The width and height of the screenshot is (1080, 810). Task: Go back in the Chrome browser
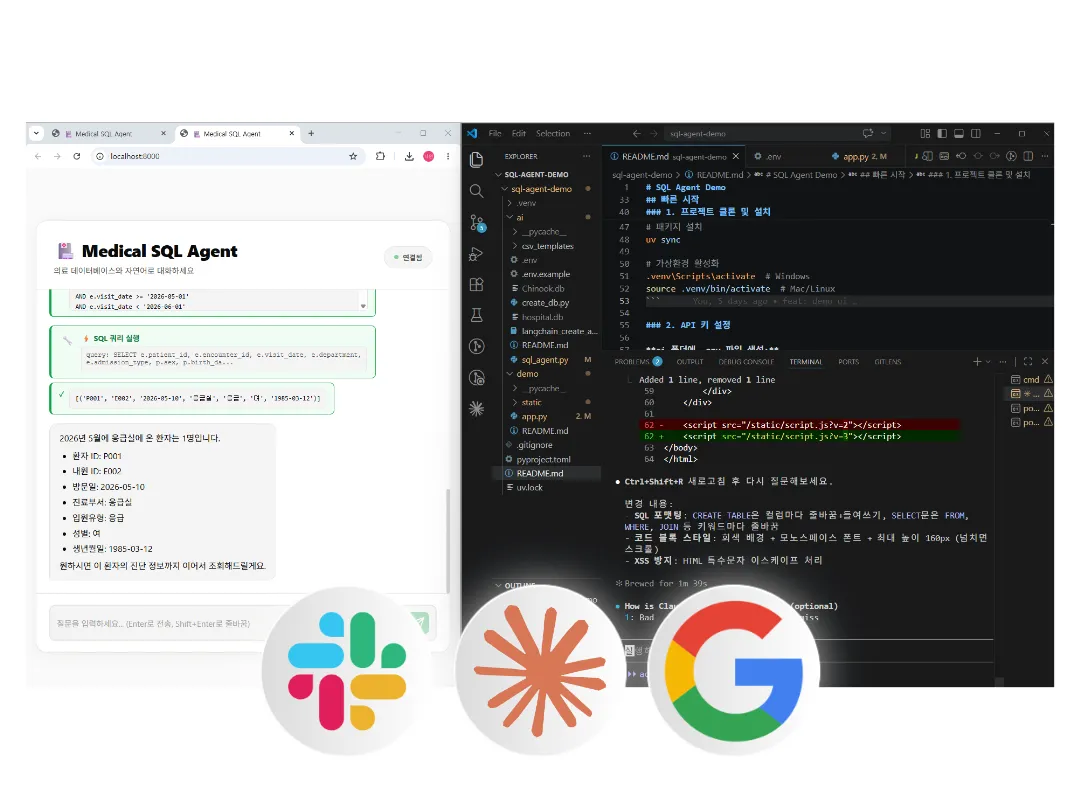(38, 156)
